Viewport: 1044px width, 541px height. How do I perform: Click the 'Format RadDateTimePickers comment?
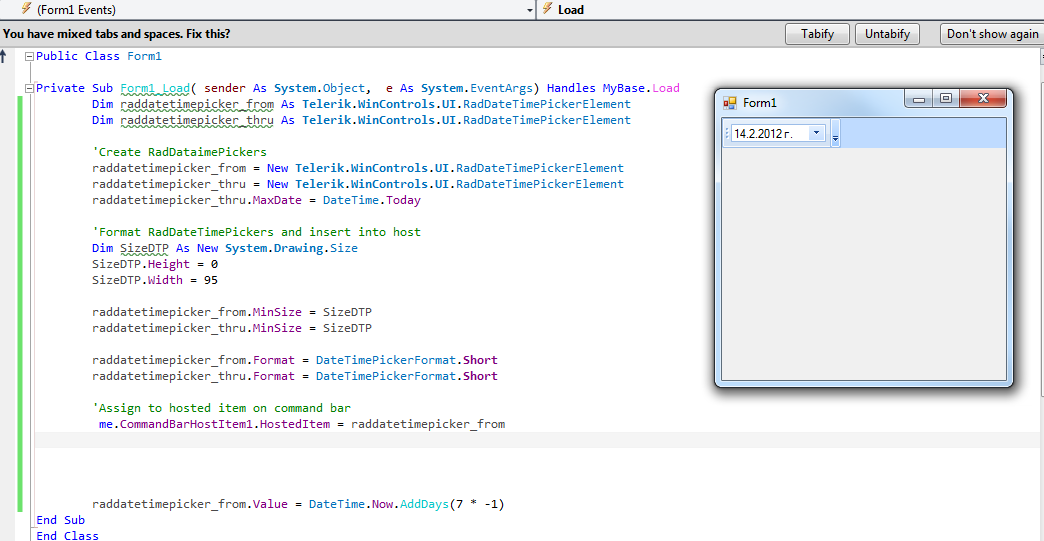click(256, 232)
